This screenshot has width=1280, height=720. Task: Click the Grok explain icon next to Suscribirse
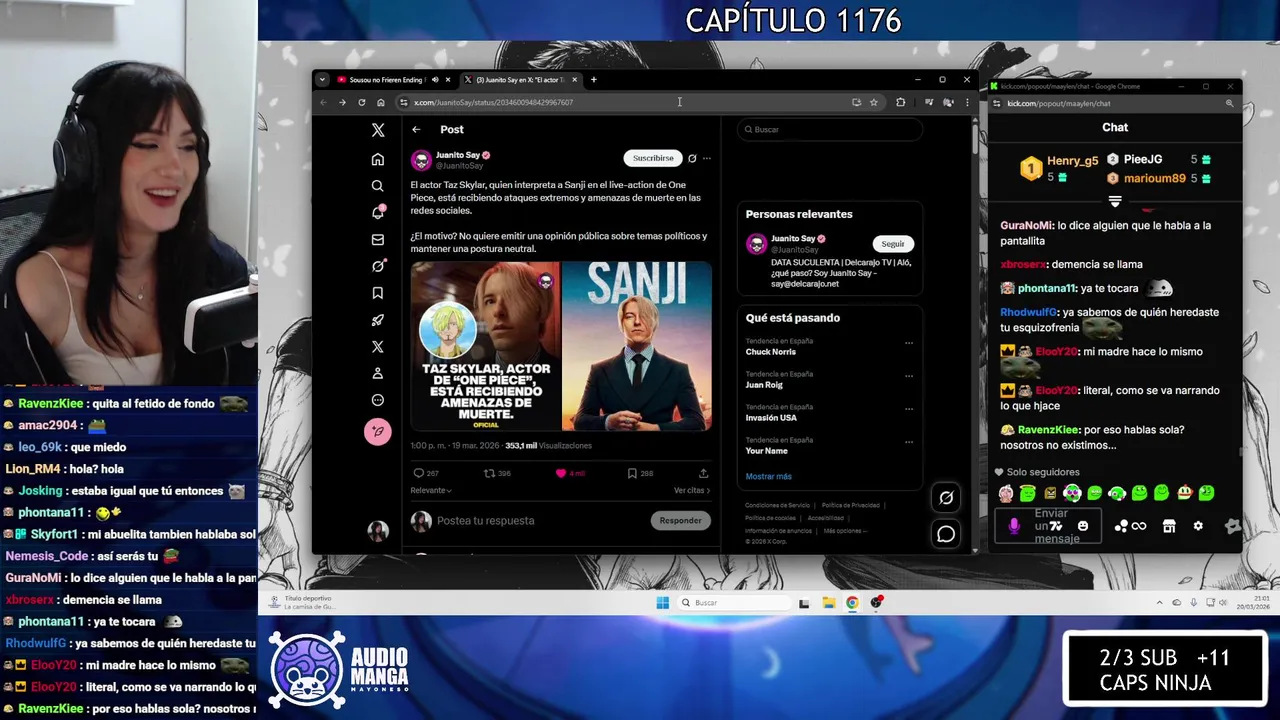(x=692, y=158)
